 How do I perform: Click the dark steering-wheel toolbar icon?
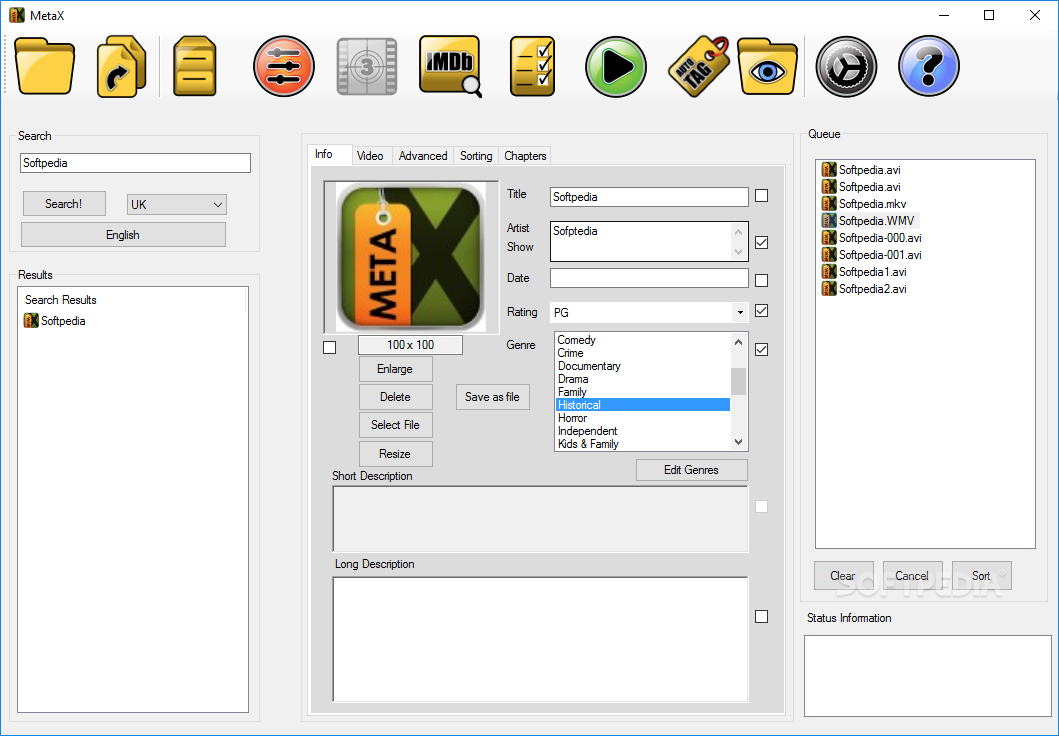(846, 67)
